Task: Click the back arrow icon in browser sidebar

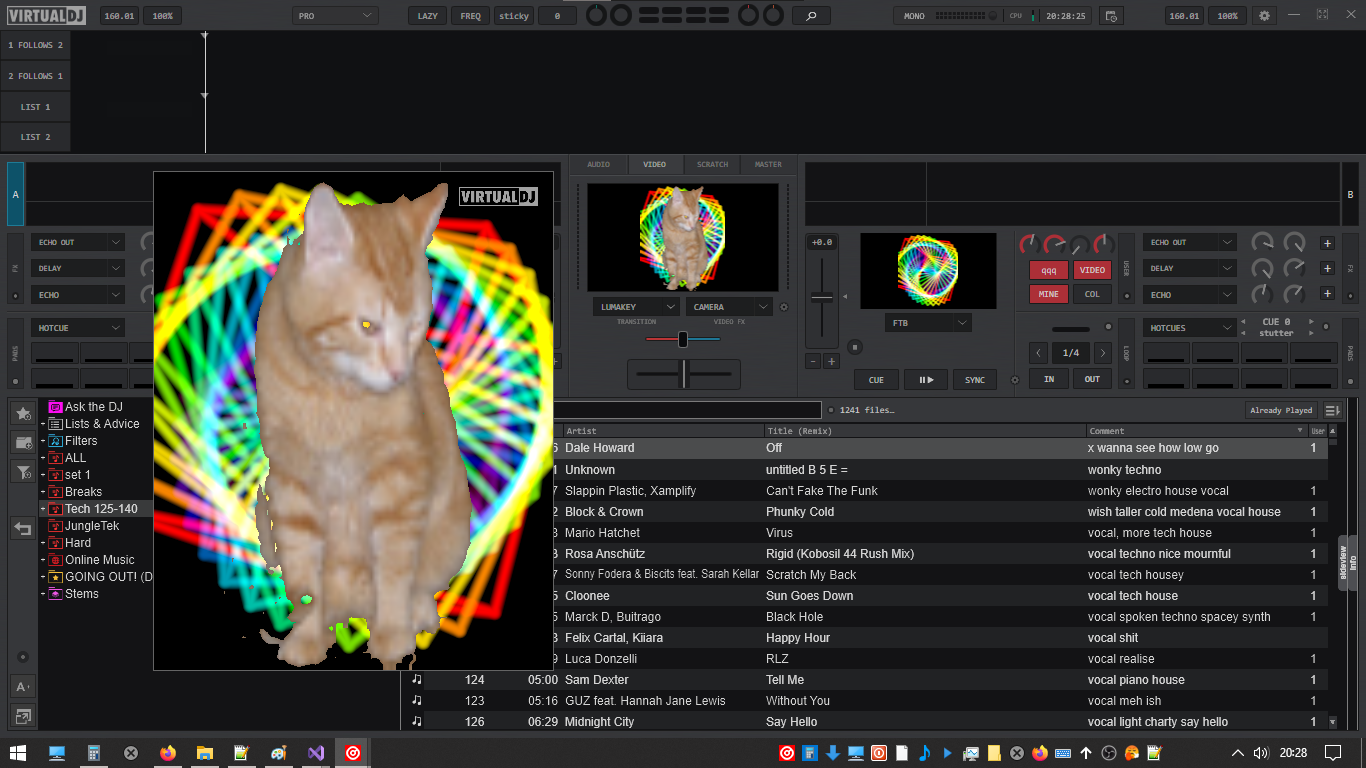Action: click(23, 528)
